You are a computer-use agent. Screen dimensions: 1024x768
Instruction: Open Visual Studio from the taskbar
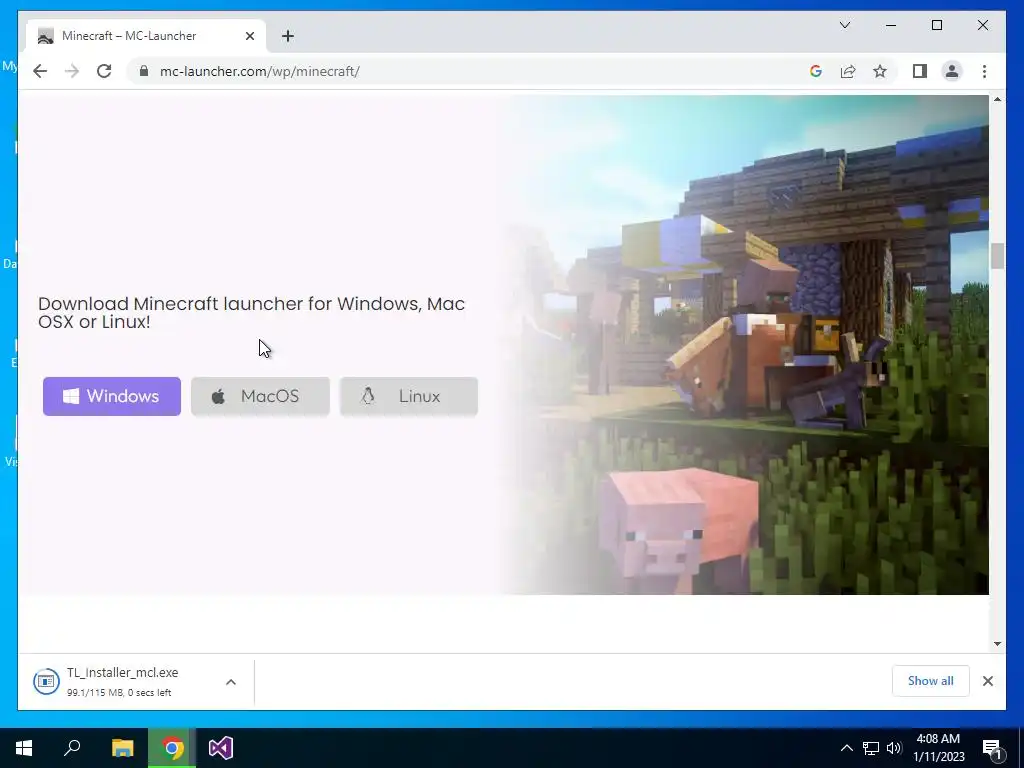coord(221,748)
